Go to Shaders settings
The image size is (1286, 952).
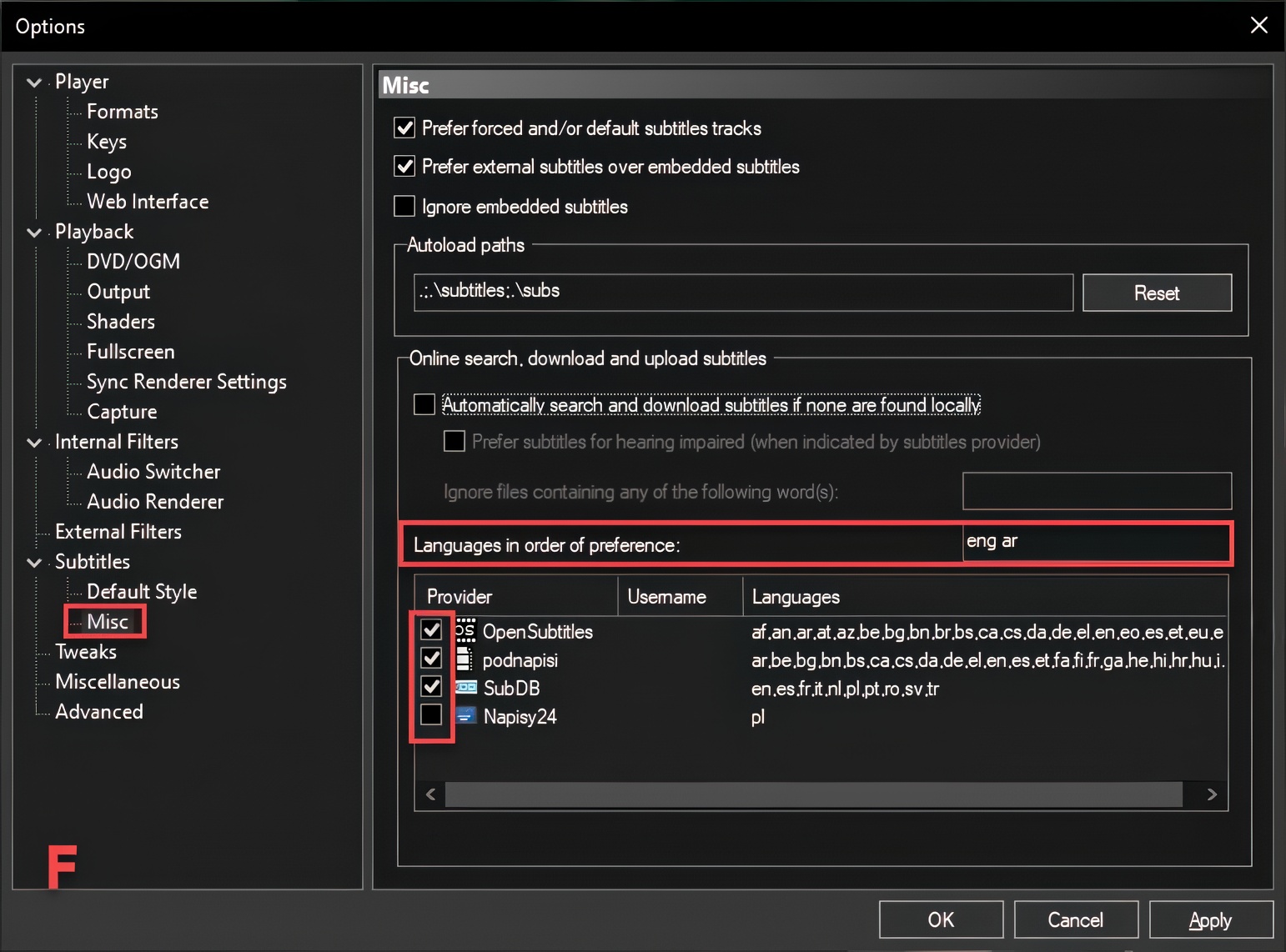point(121,322)
